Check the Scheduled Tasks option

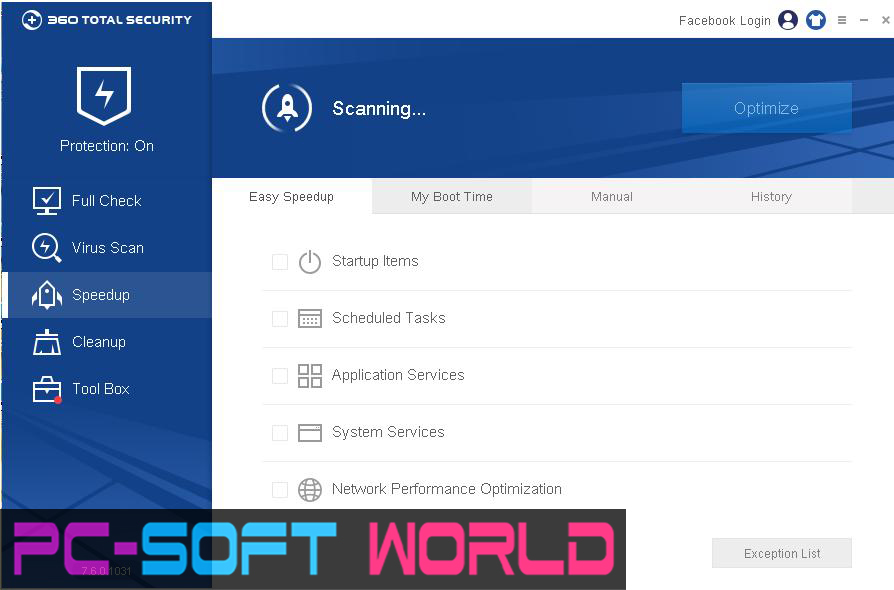tap(280, 318)
